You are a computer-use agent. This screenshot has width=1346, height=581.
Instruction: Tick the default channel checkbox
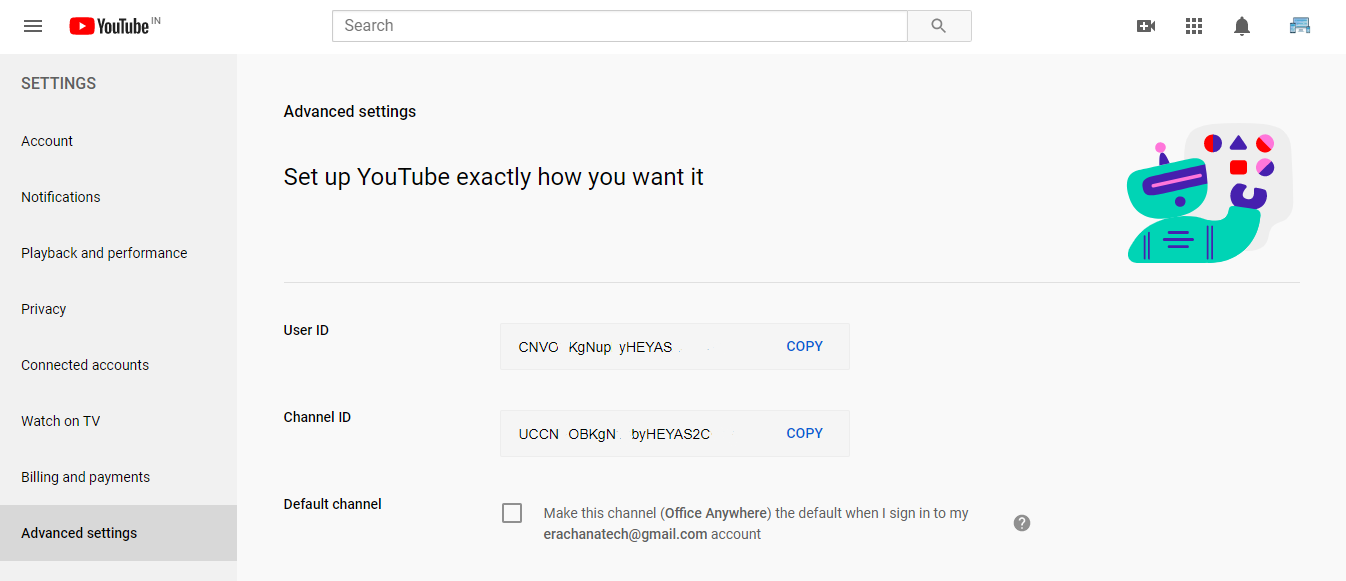point(512,513)
